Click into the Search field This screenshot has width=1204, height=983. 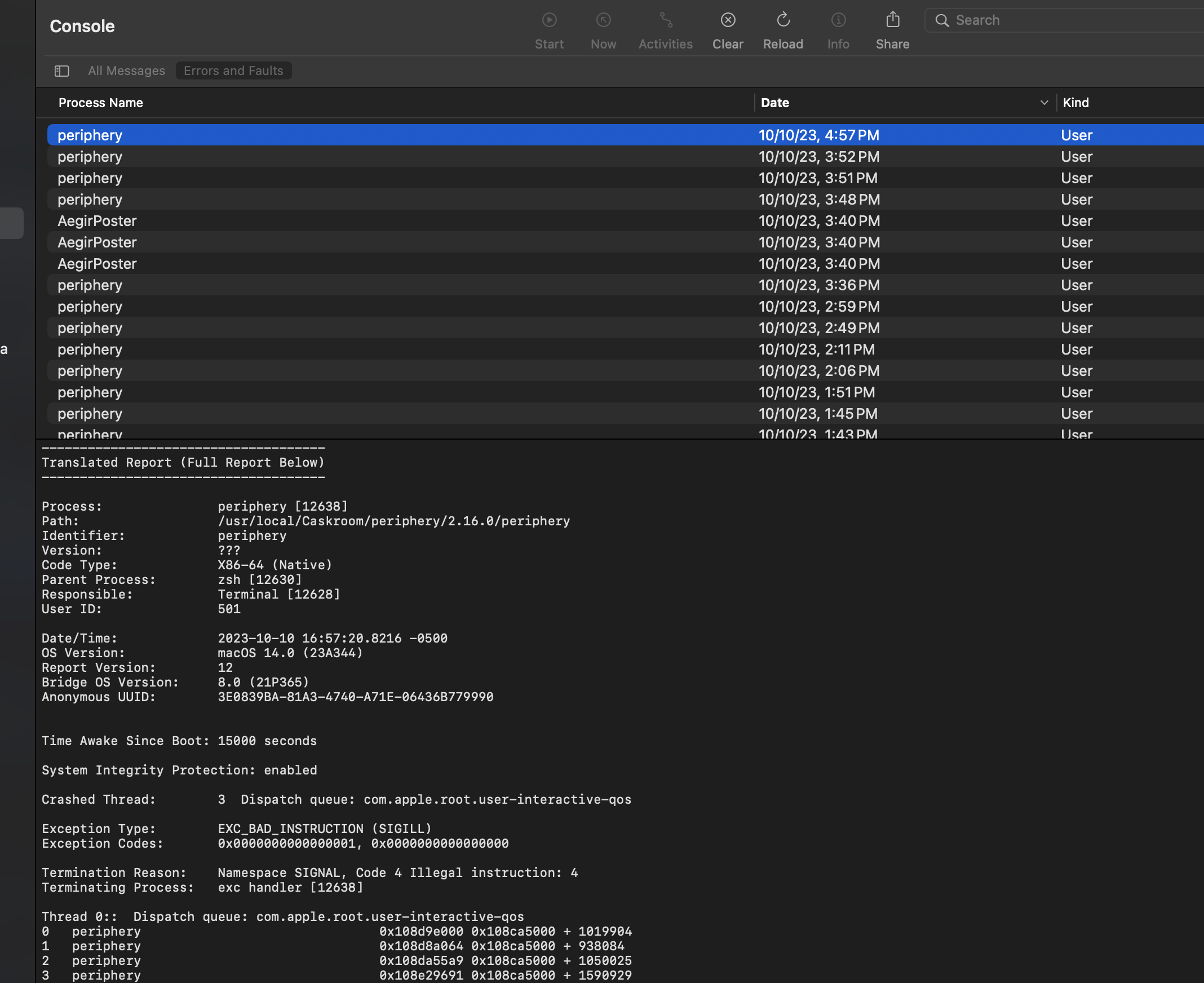[1048, 20]
